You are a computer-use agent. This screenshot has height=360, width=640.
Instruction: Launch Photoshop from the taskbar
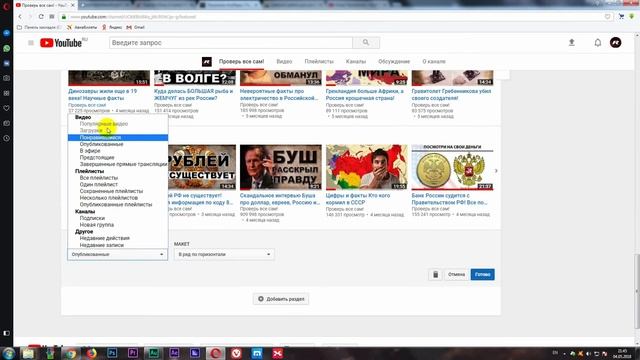pyautogui.click(x=112, y=353)
